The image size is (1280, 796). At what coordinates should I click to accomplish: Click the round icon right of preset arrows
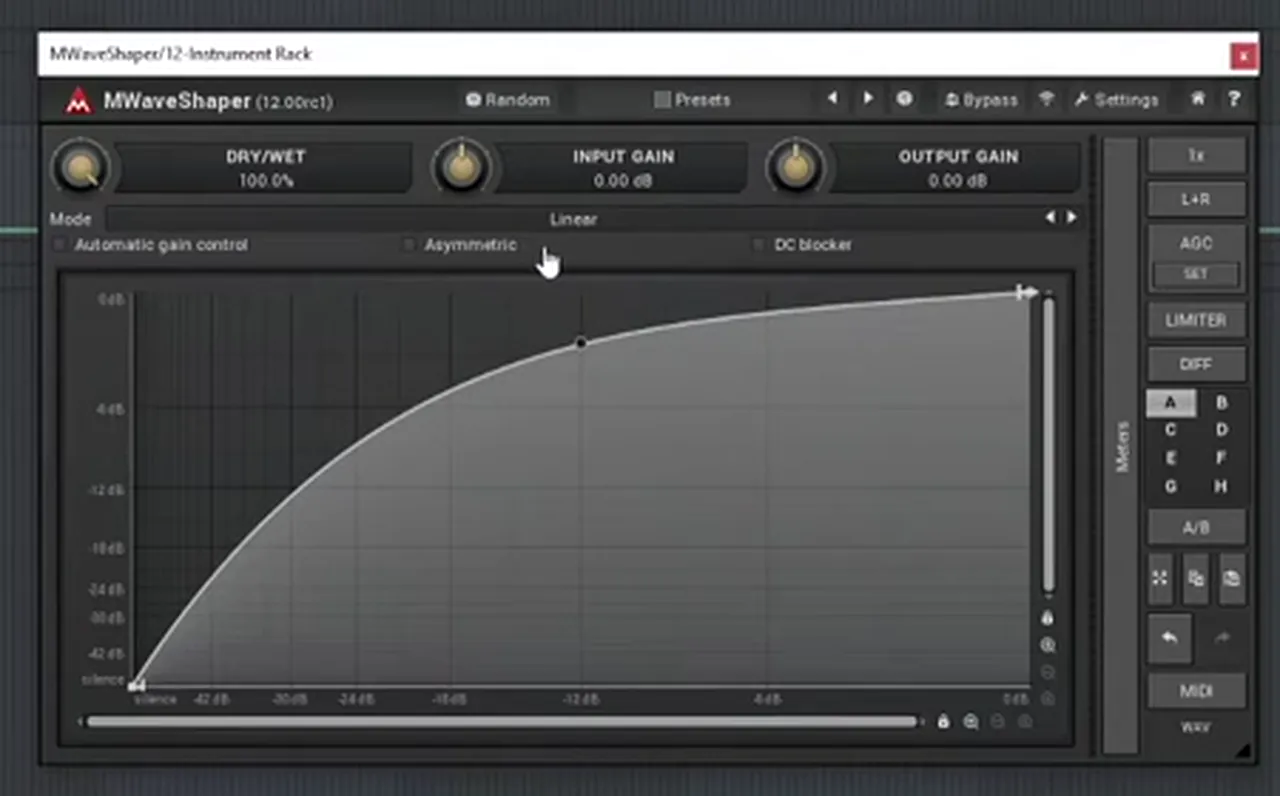904,99
